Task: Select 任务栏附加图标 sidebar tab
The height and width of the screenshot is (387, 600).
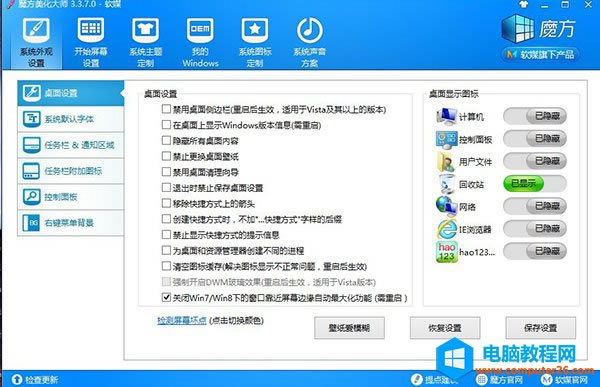Action: [71, 171]
